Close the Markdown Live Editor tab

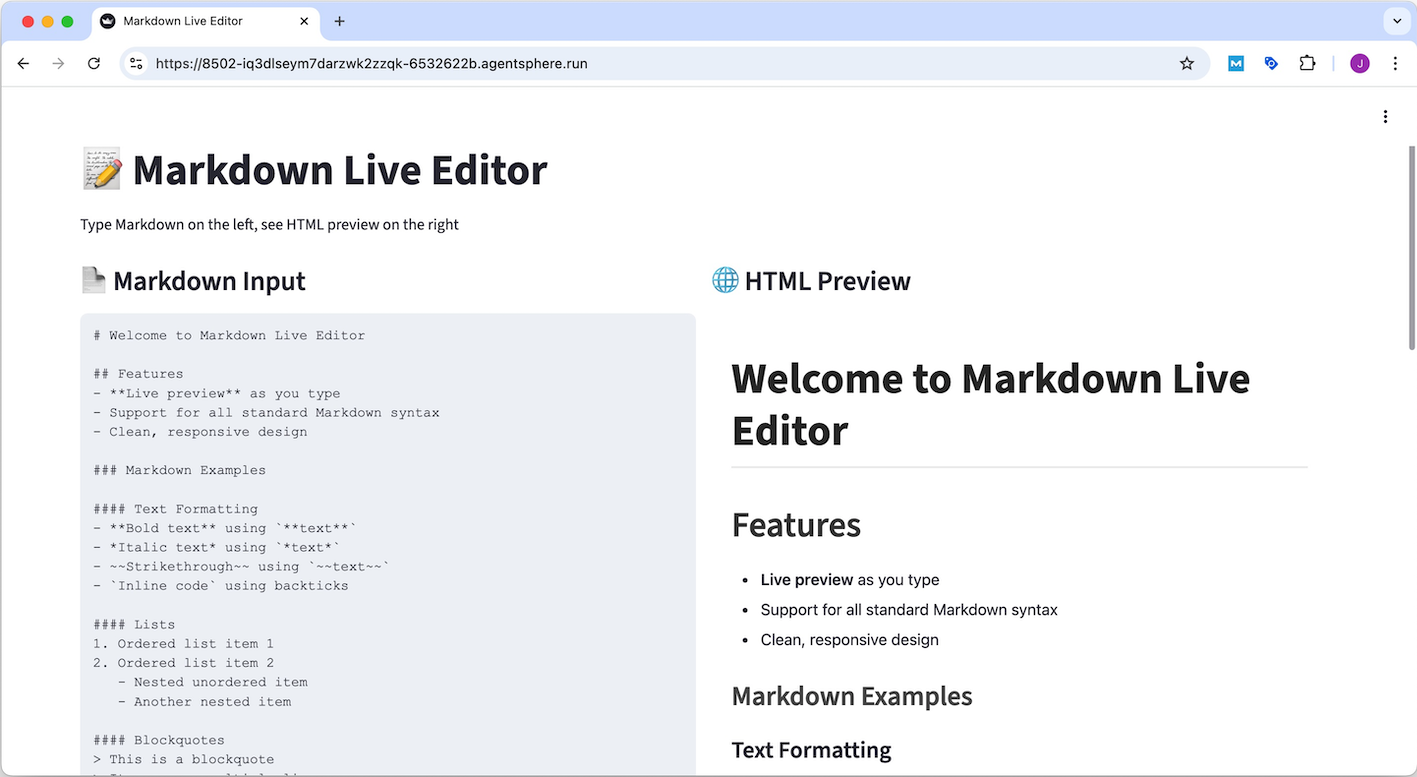coord(304,21)
